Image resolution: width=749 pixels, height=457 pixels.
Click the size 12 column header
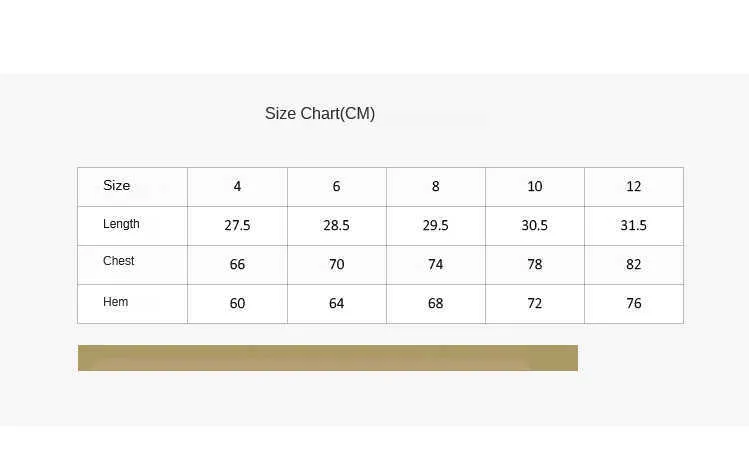634,187
